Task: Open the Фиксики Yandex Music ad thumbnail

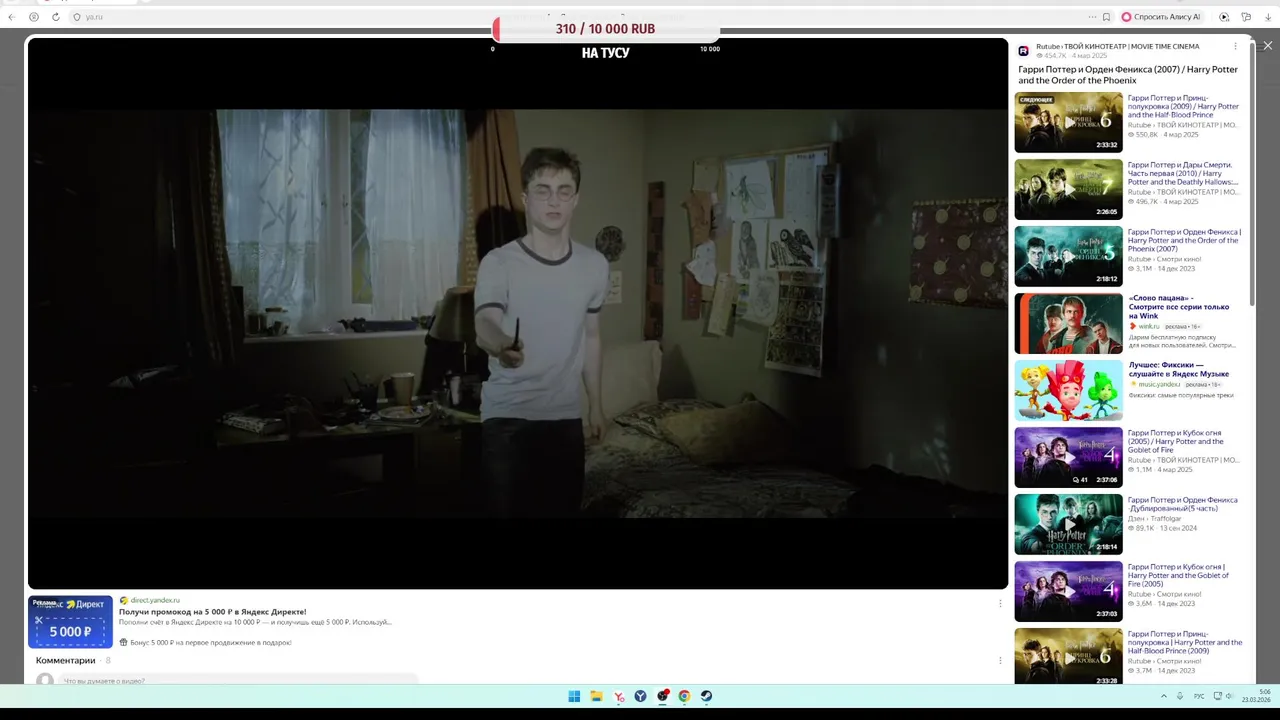Action: pyautogui.click(x=1068, y=390)
